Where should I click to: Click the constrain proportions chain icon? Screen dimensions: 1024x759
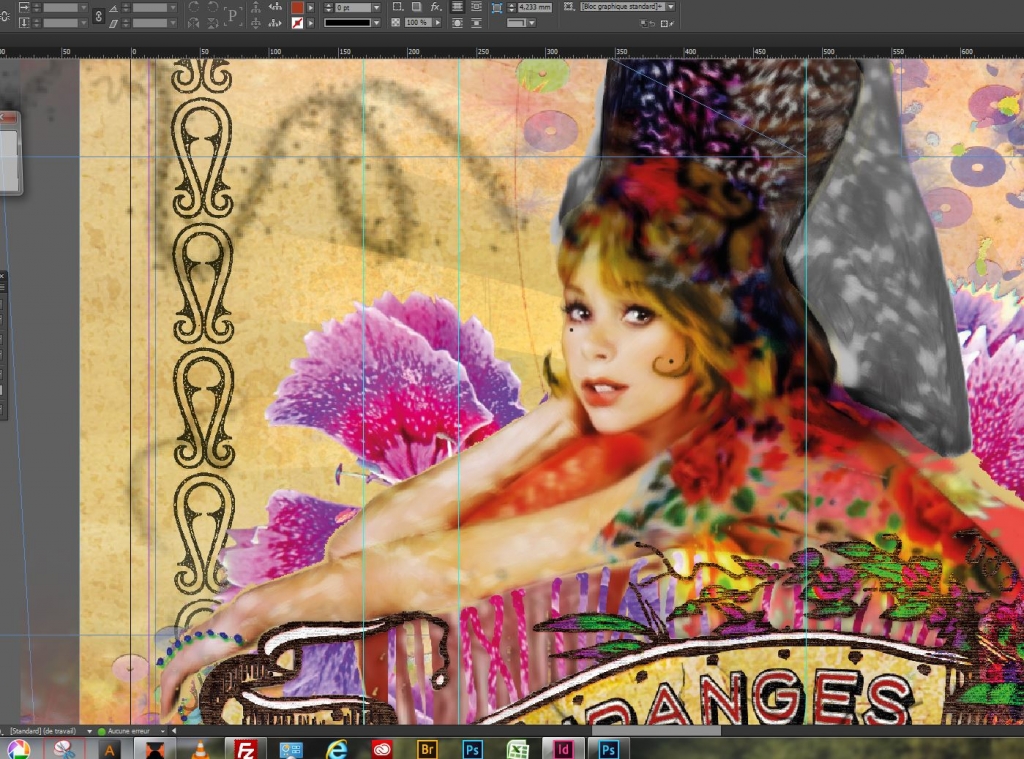[99, 16]
